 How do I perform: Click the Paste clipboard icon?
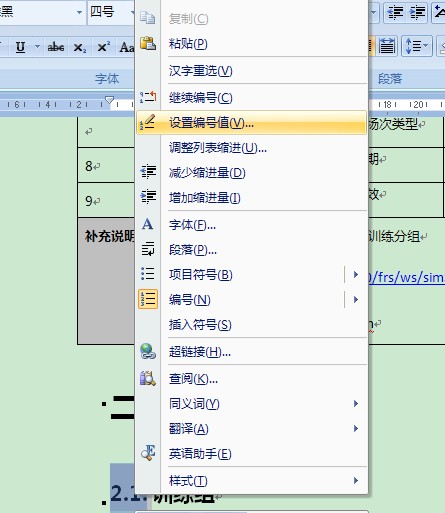(148, 43)
